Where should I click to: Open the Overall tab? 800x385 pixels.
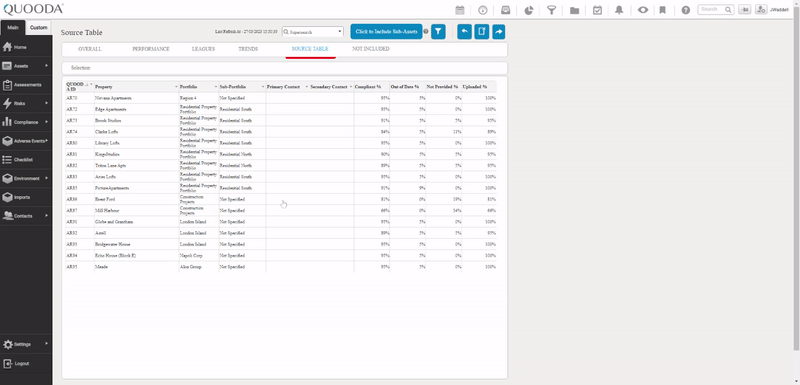click(x=90, y=49)
